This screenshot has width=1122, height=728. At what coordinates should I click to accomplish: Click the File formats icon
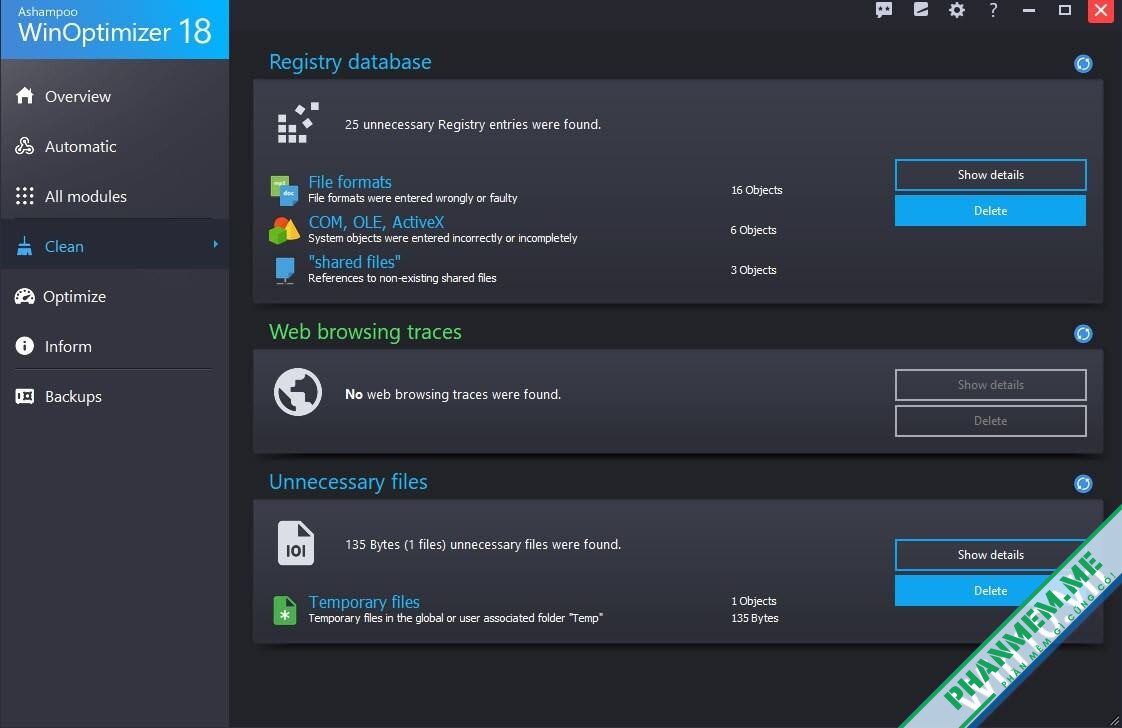coord(284,190)
